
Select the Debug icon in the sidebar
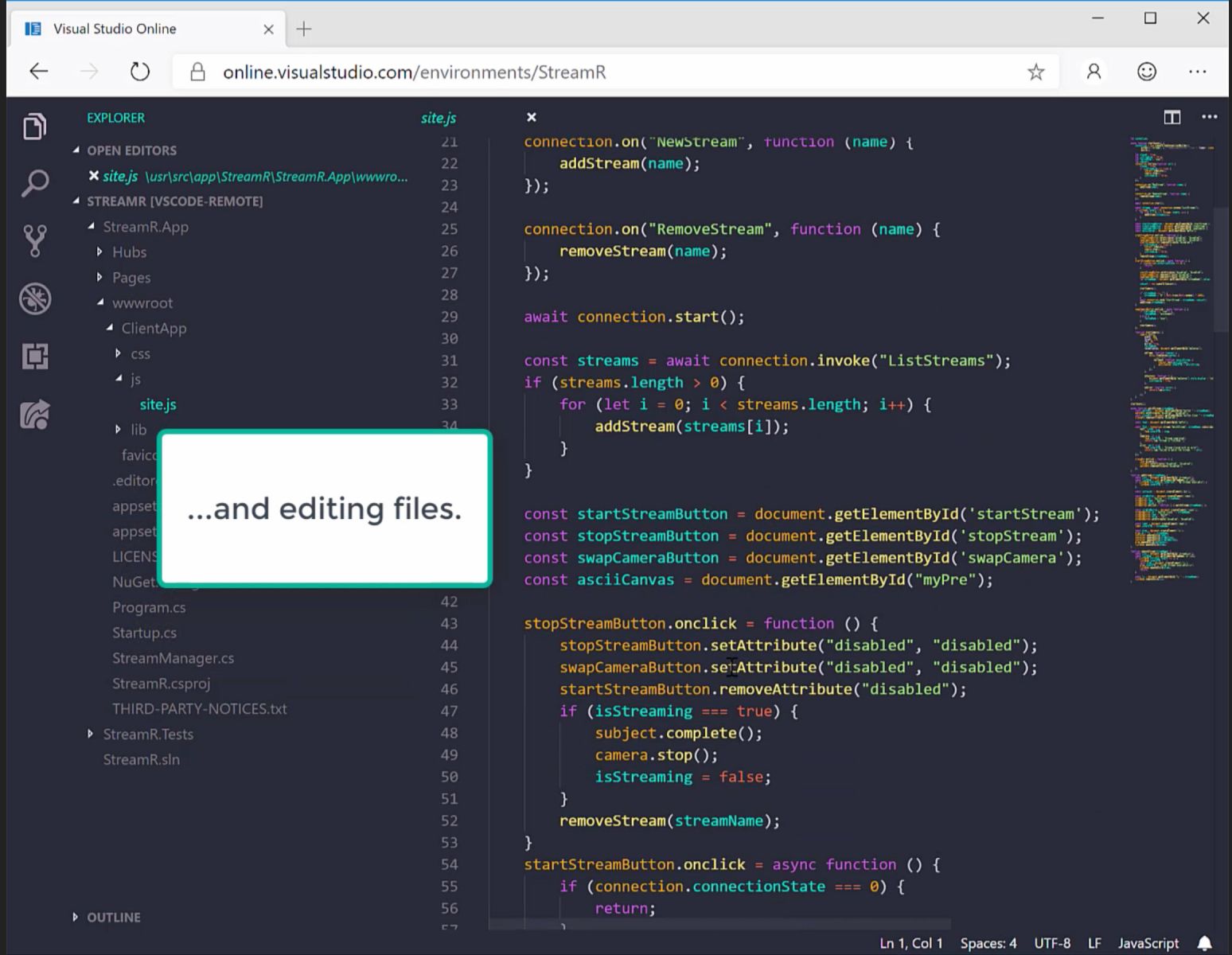point(34,298)
